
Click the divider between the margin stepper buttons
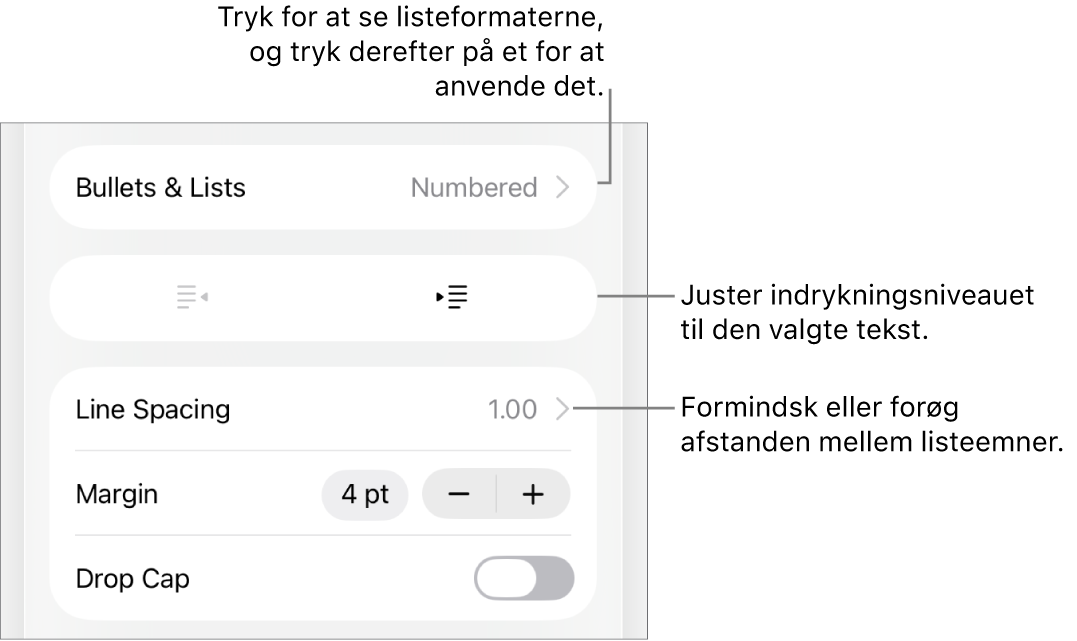click(x=496, y=494)
